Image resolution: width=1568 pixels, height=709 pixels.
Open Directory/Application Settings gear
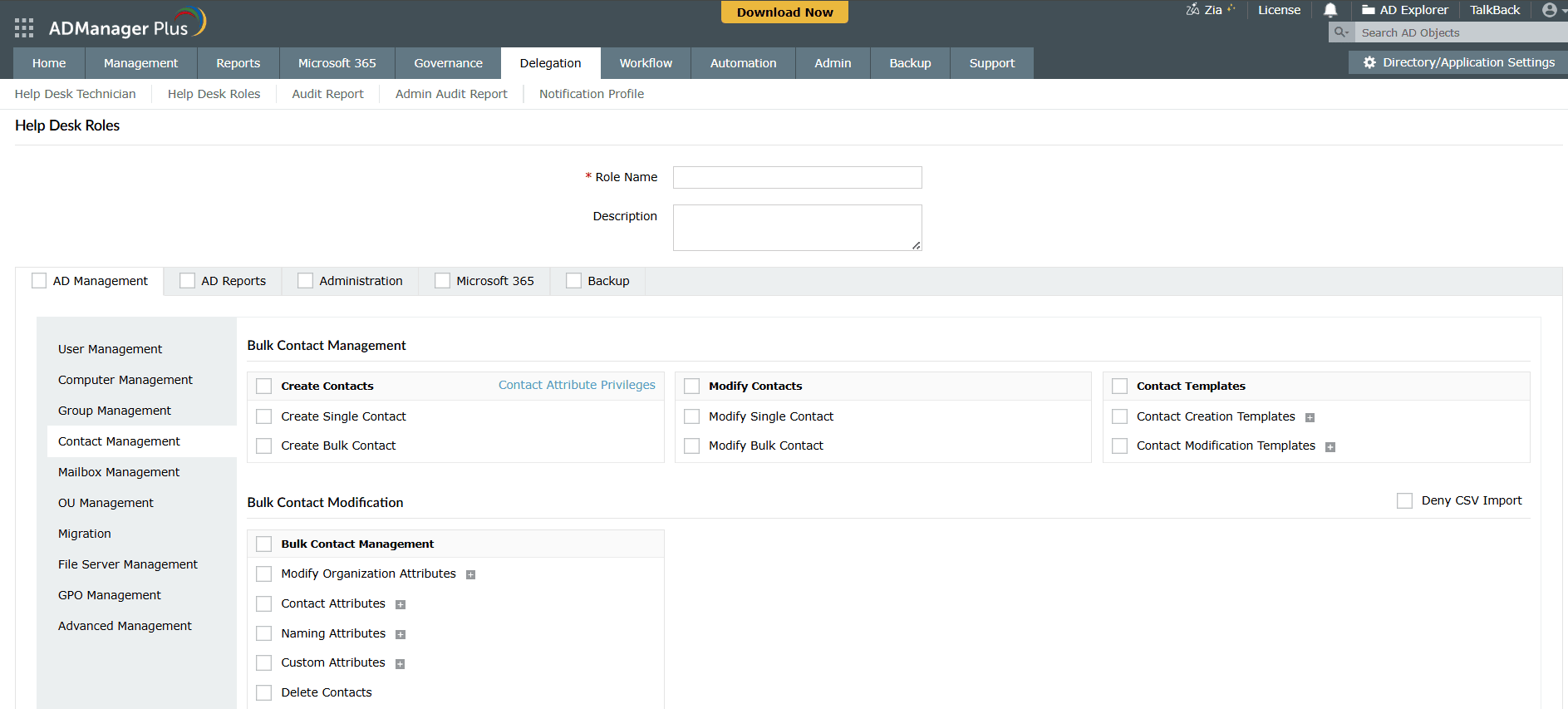click(x=1369, y=62)
